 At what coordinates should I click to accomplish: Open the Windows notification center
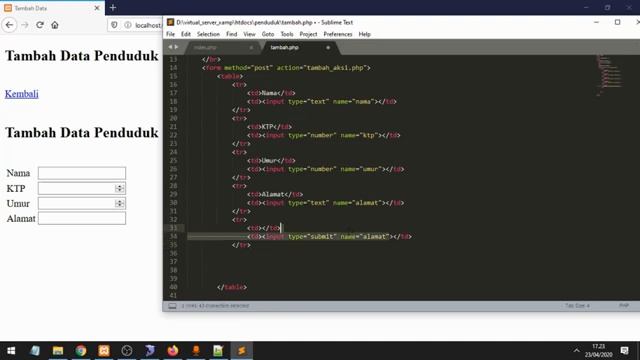tap(624, 351)
